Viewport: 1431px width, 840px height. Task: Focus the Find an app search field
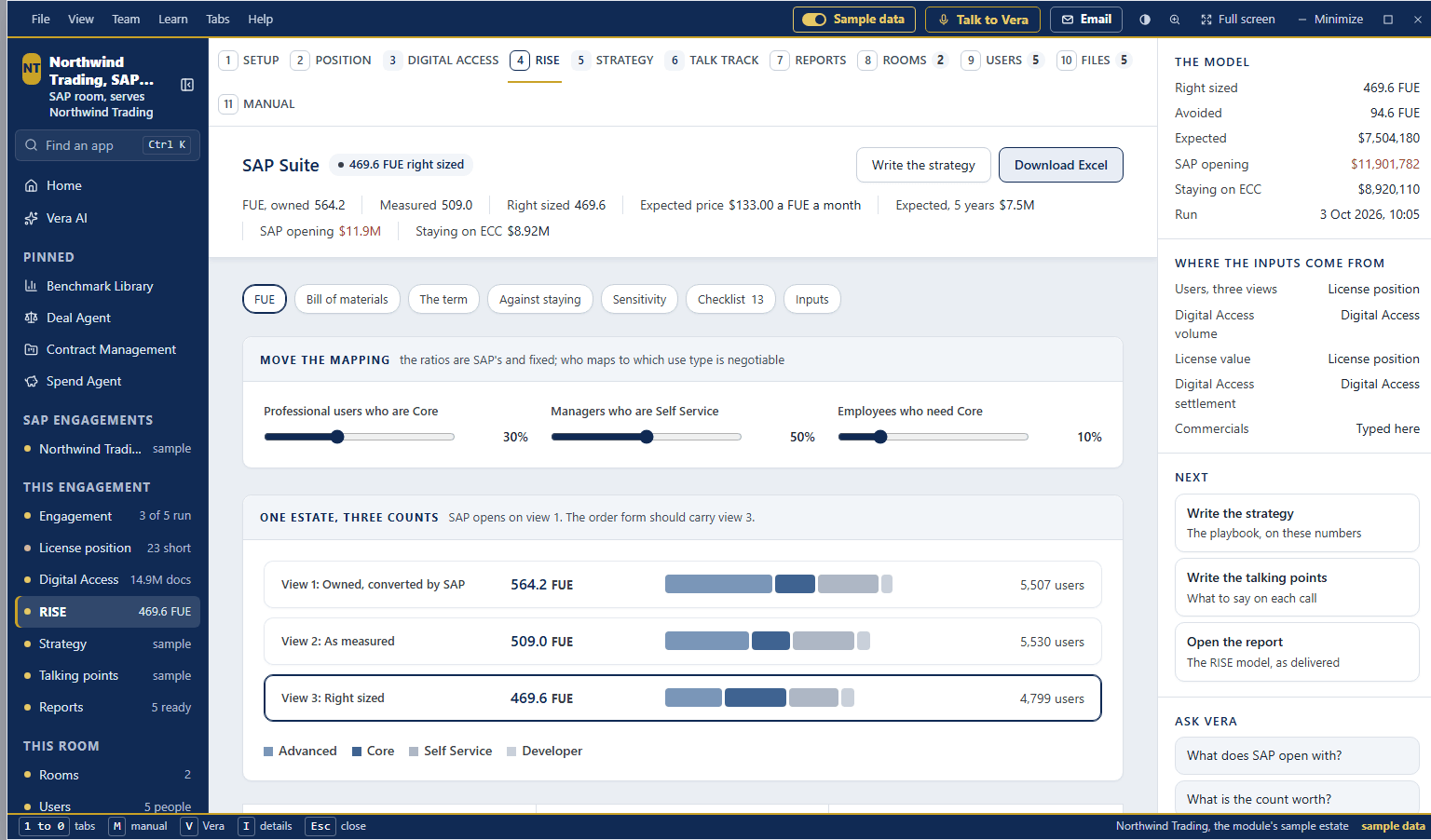pyautogui.click(x=108, y=145)
